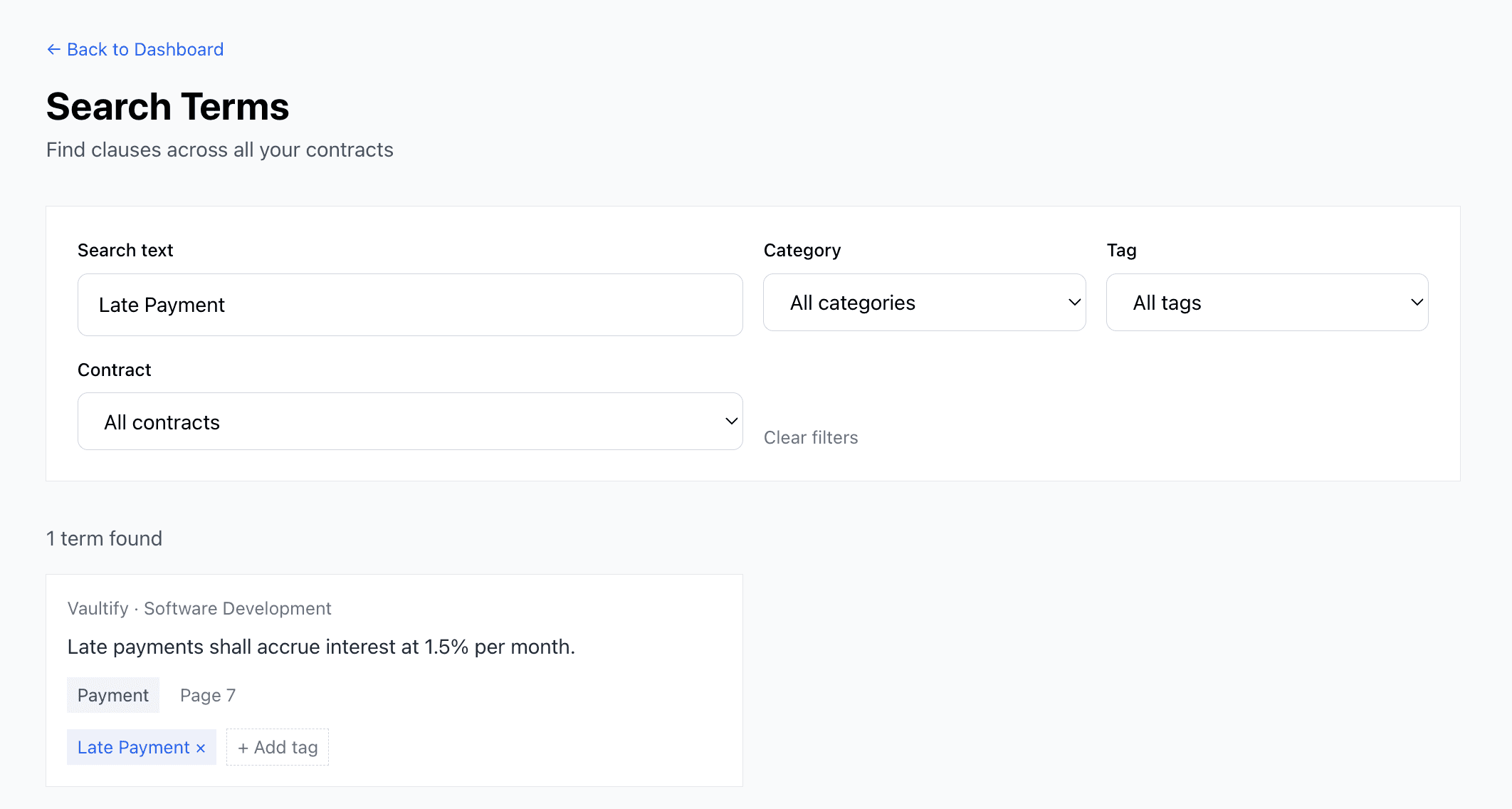Click the back arrow icon next to Dashboard
This screenshot has width=1512, height=809.
pyautogui.click(x=53, y=49)
